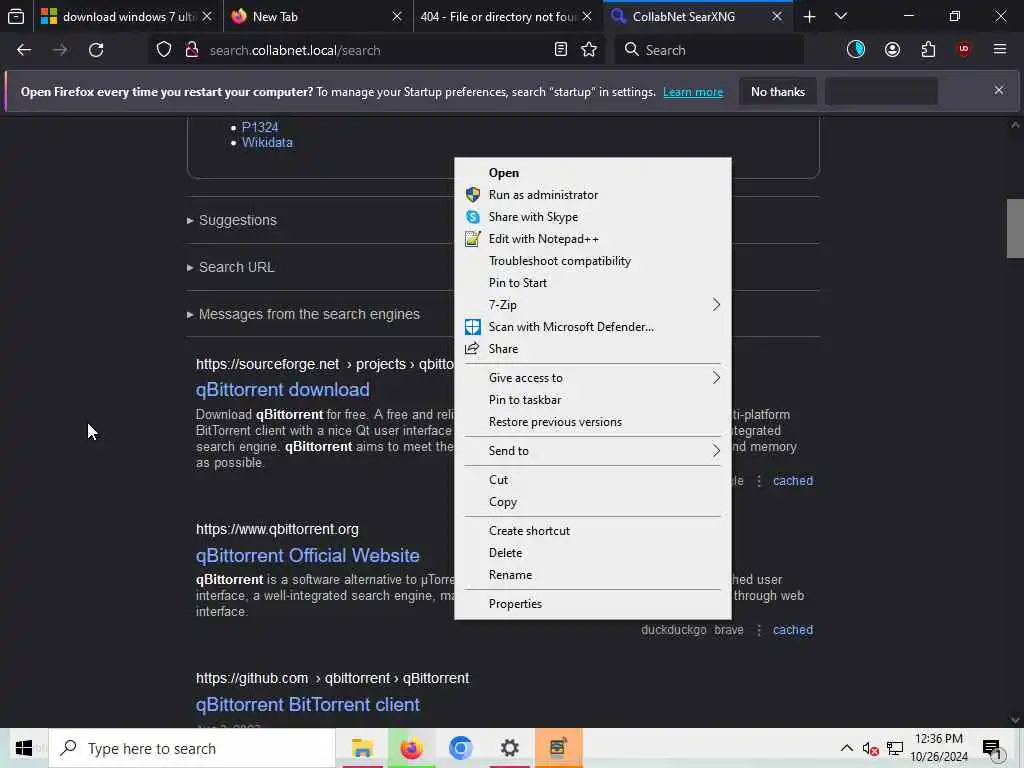Image resolution: width=1024 pixels, height=768 pixels.
Task: Expand the Send to submenu
Action: (593, 451)
